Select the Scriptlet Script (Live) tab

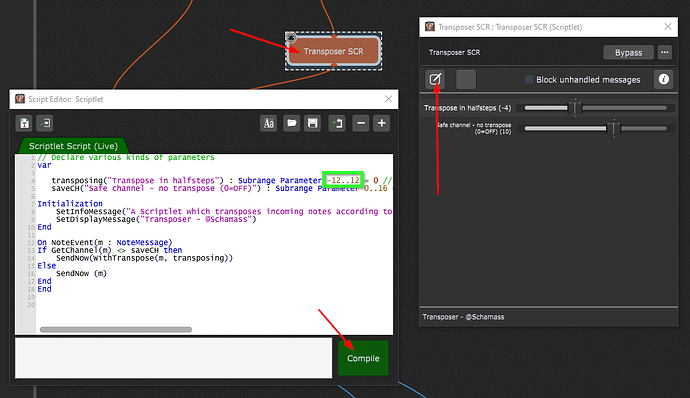[73, 146]
